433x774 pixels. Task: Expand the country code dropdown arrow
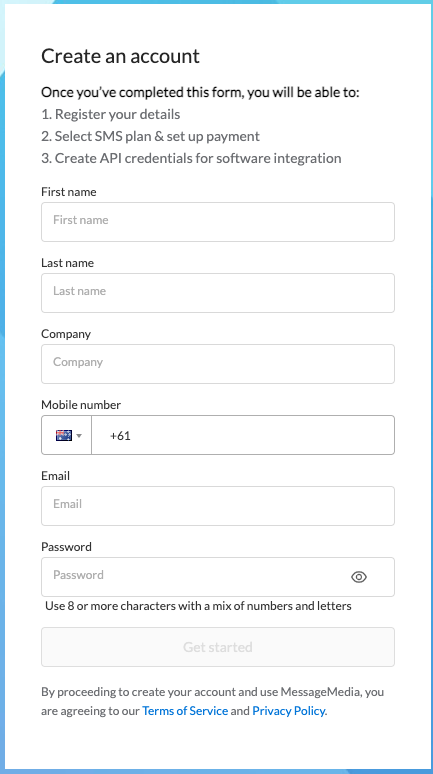(x=79, y=436)
